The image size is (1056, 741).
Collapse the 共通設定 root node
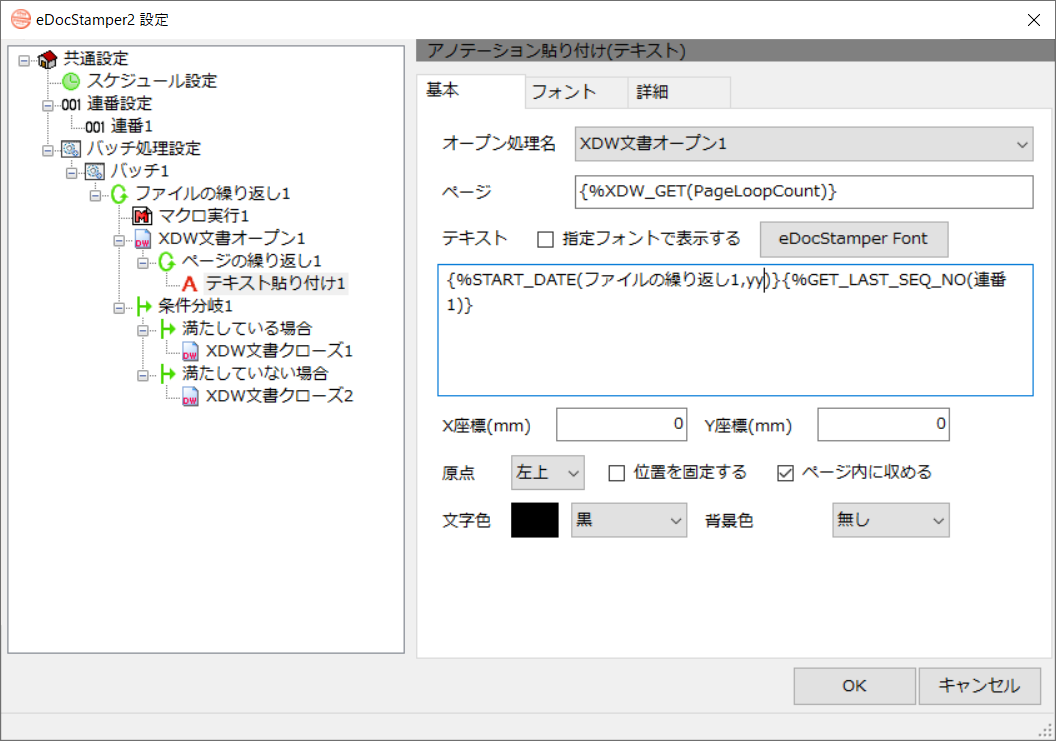24,61
